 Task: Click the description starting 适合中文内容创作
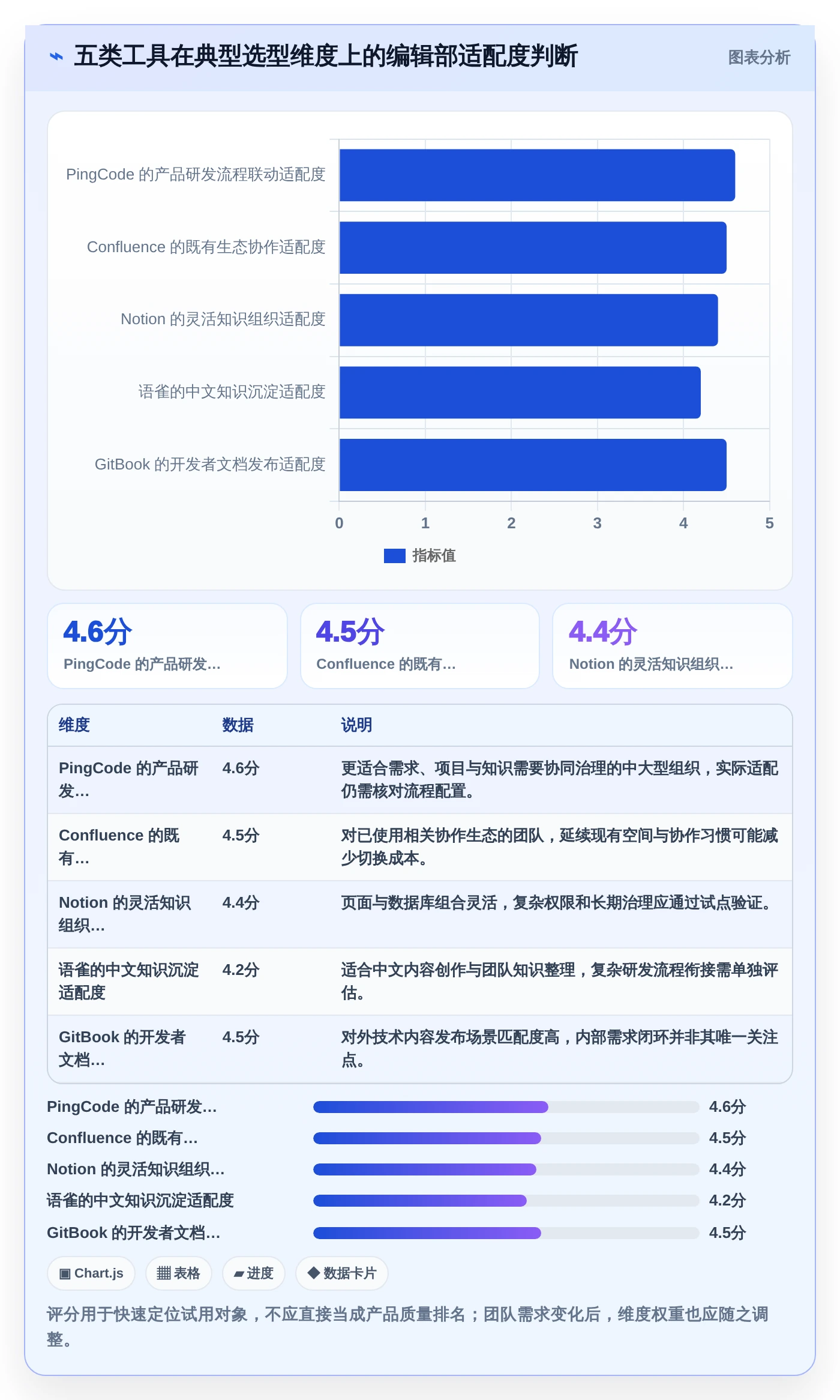click(560, 982)
